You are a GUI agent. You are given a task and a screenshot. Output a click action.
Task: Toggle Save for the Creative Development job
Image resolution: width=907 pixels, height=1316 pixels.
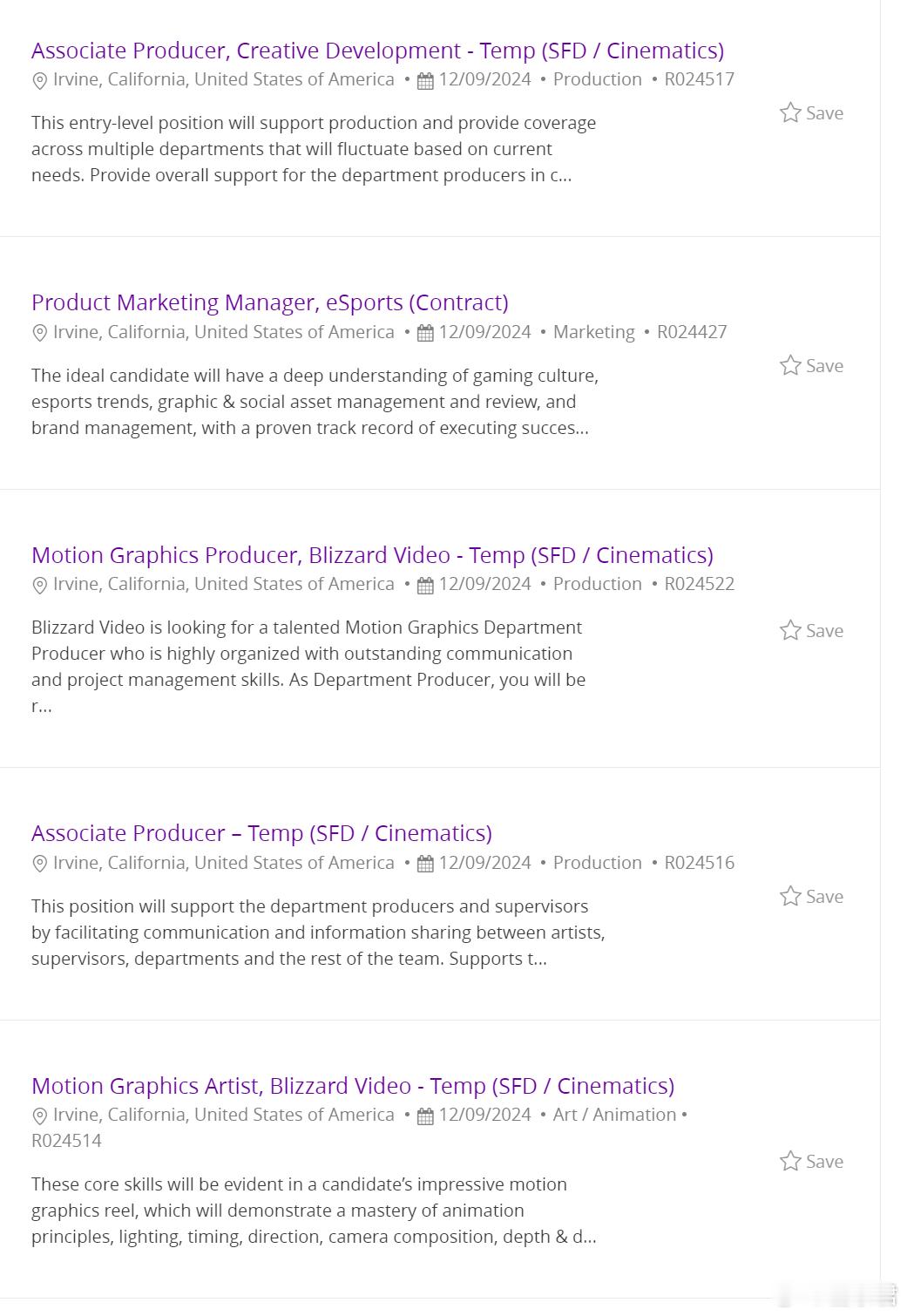[x=824, y=113]
